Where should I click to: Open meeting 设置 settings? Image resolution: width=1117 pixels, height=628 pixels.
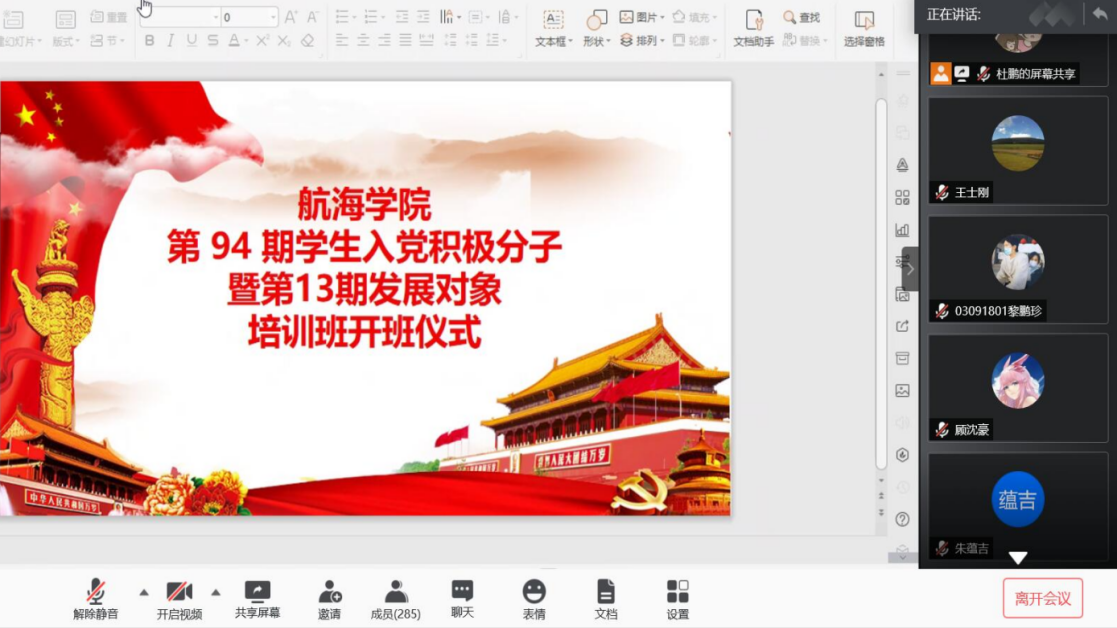click(x=678, y=598)
